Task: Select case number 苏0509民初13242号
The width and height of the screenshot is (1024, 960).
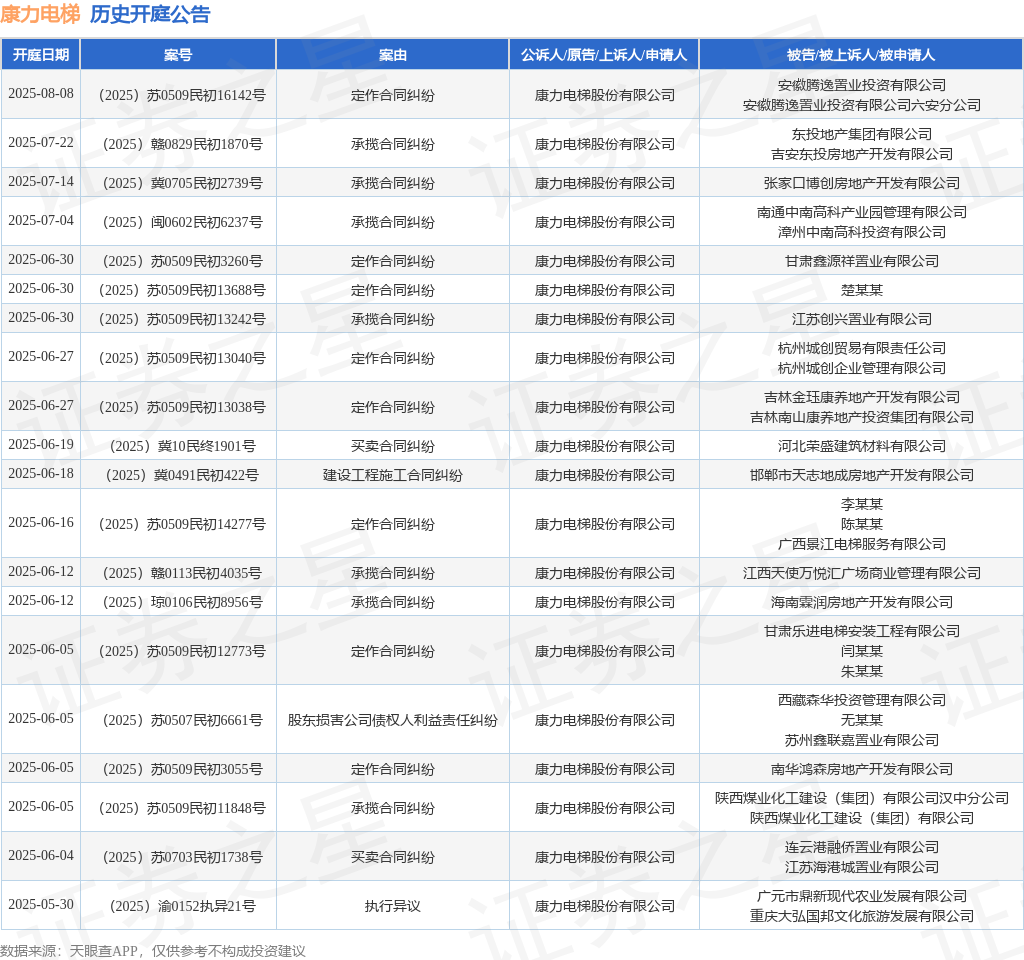Action: [x=182, y=319]
